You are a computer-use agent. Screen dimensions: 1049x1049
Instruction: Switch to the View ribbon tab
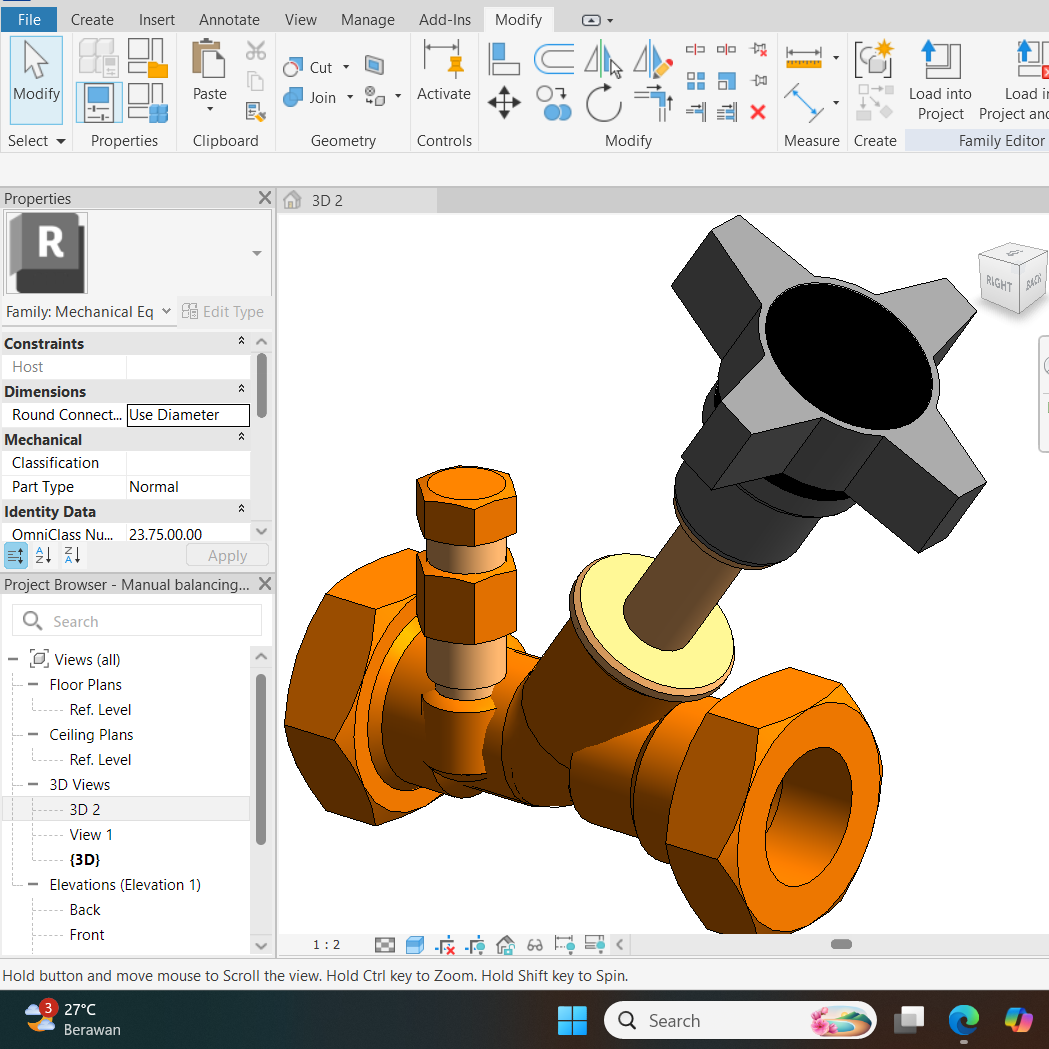300,20
